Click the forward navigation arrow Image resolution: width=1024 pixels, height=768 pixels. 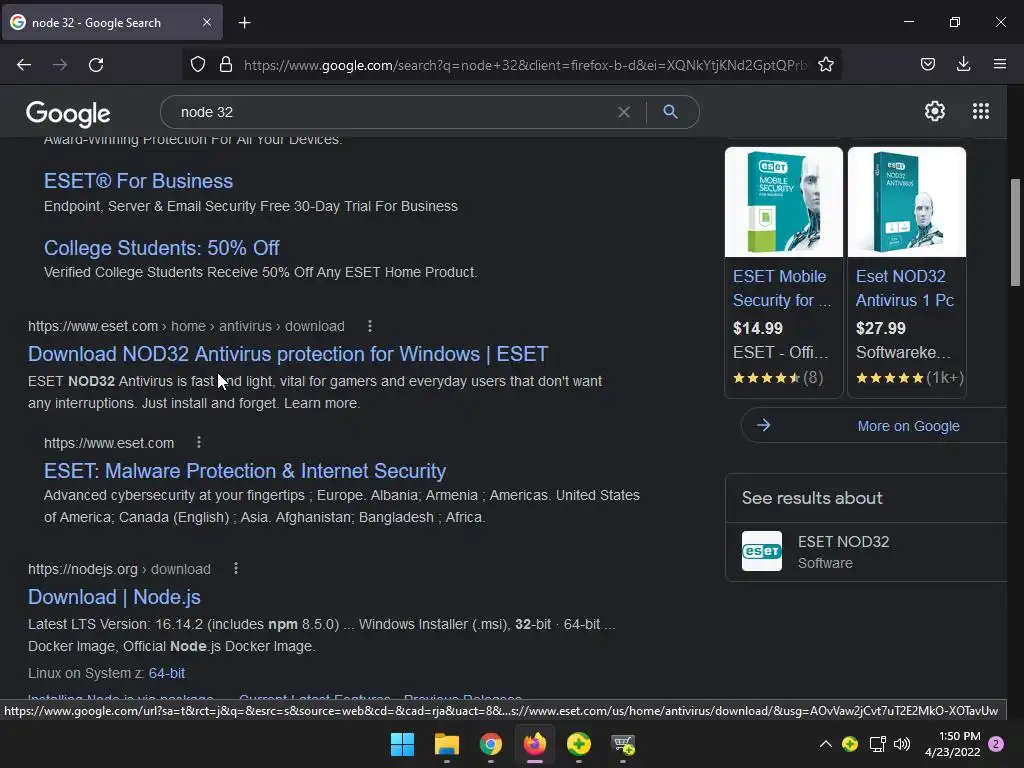click(x=60, y=65)
